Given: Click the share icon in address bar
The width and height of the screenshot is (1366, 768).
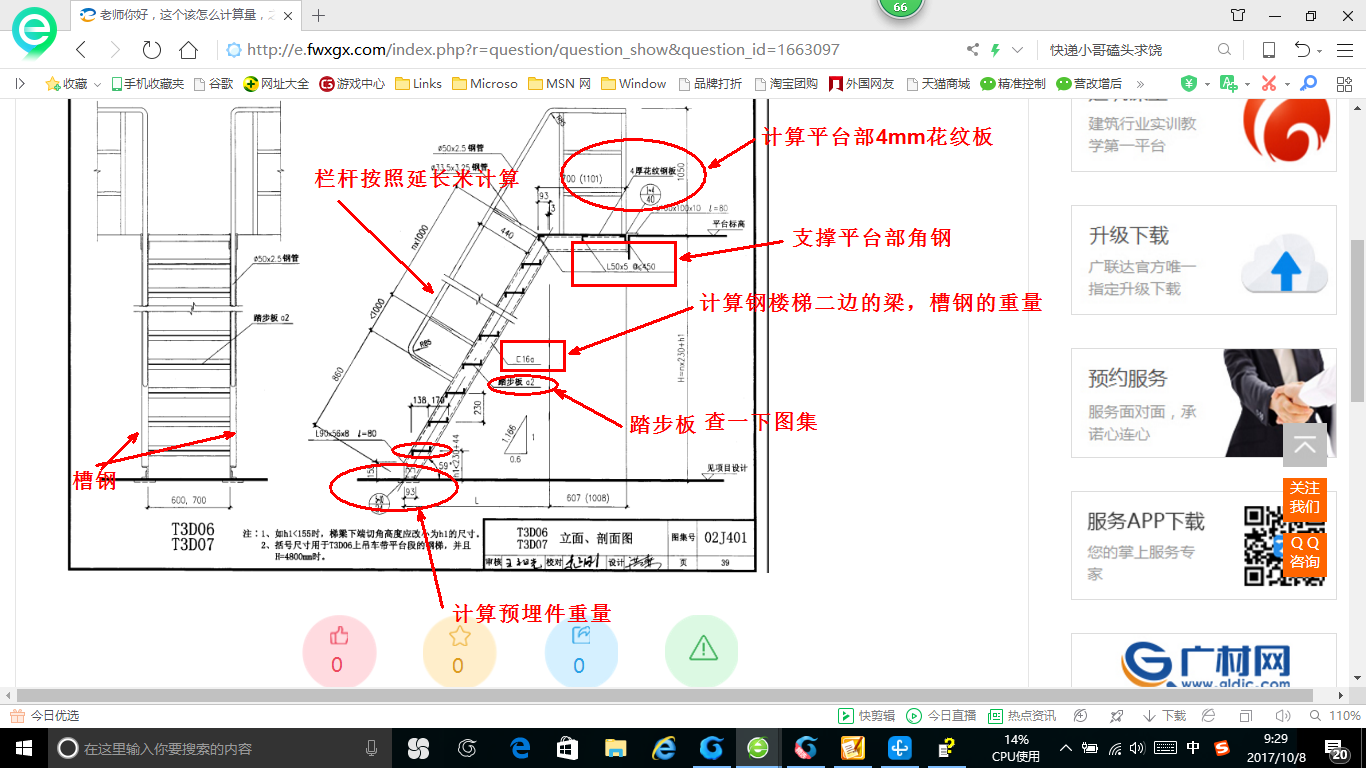Looking at the screenshot, I should [x=973, y=50].
